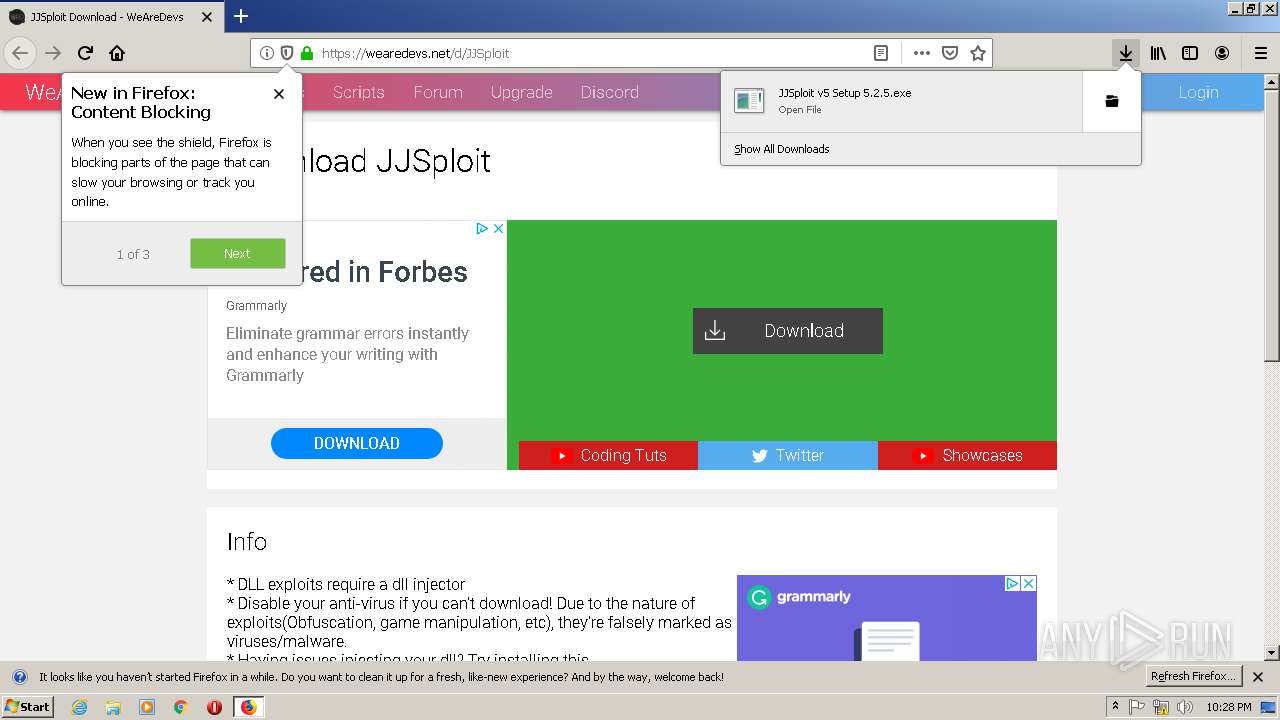Open JJSploit v5 Setup 5.2.5.exe download
1280x720 pixels.
(901, 101)
